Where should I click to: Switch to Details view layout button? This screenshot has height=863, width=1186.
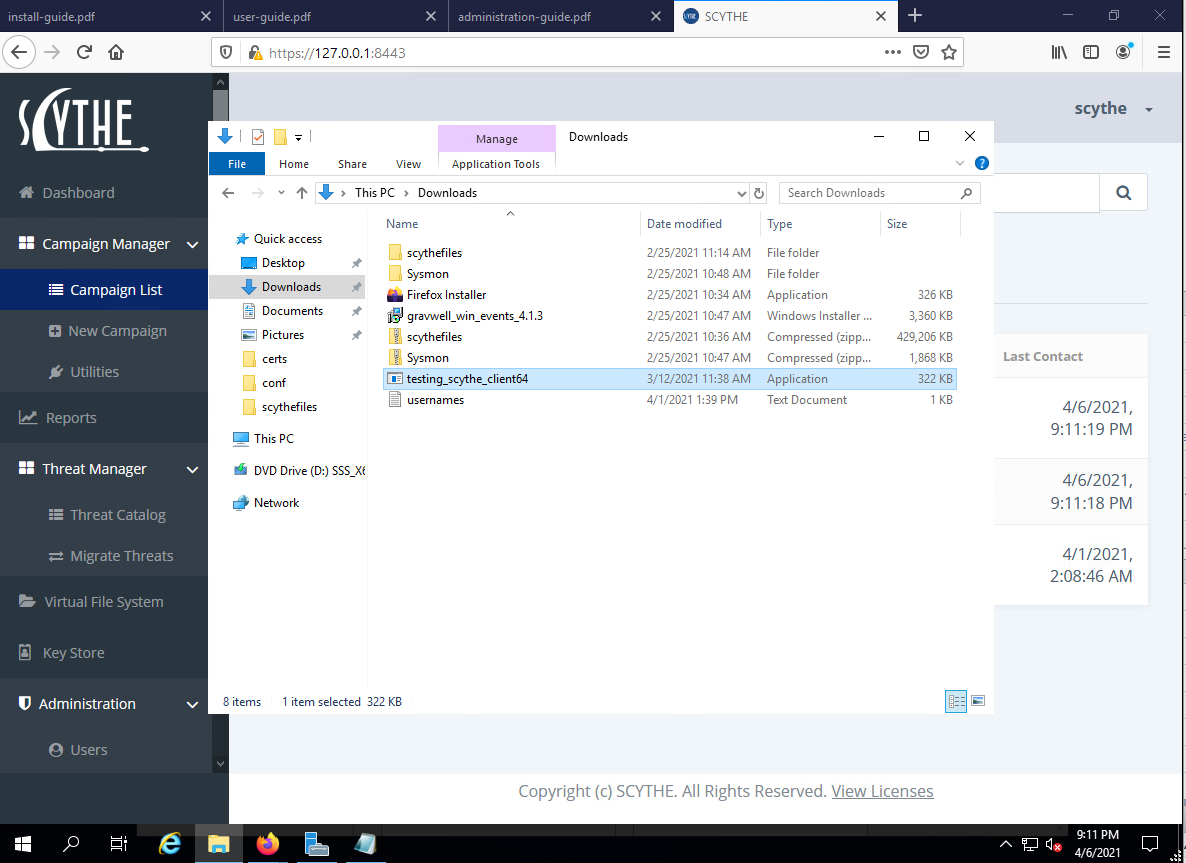coord(956,701)
